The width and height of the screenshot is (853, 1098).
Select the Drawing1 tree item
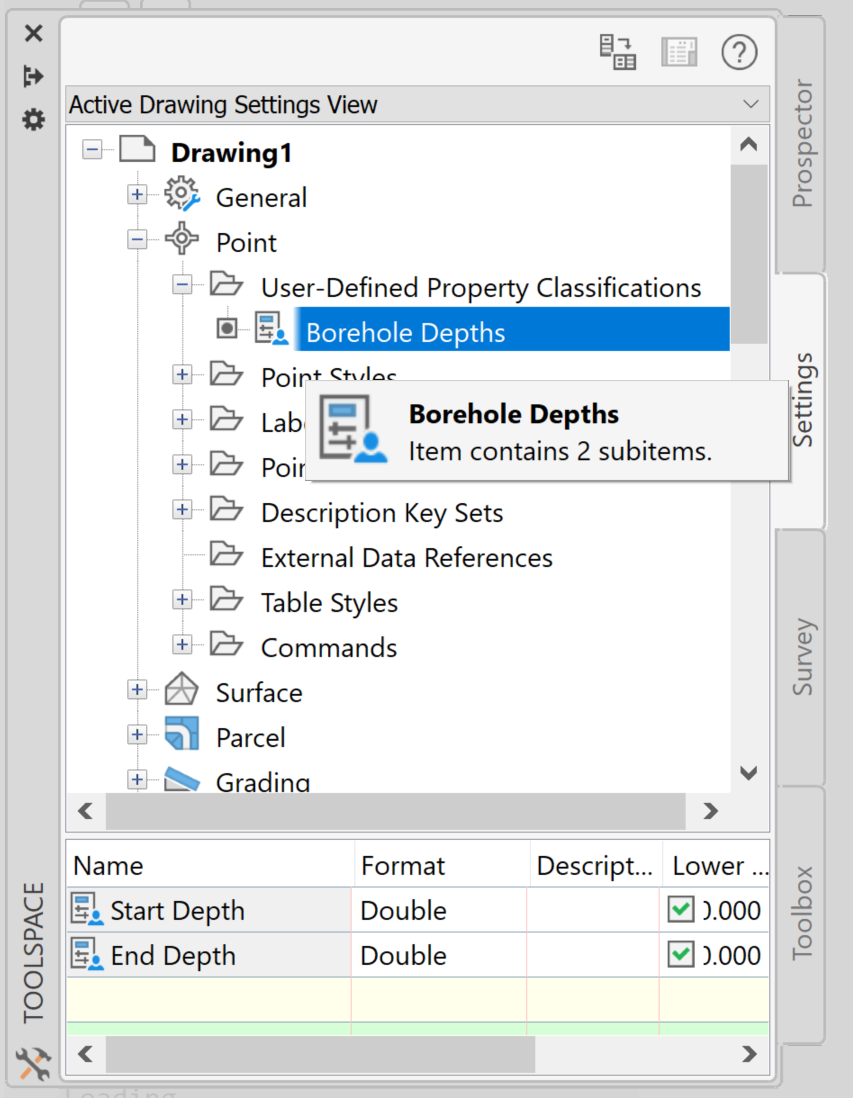tap(231, 153)
